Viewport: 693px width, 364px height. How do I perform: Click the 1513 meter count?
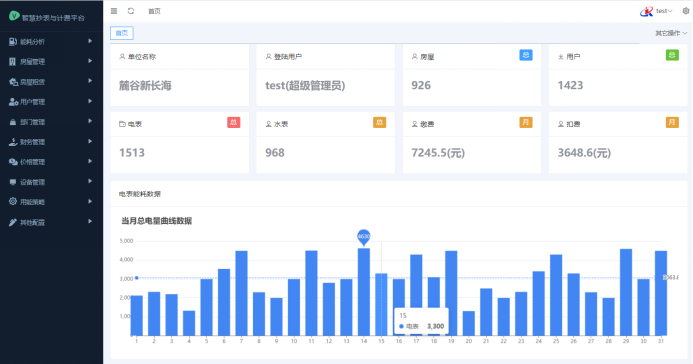coord(132,153)
